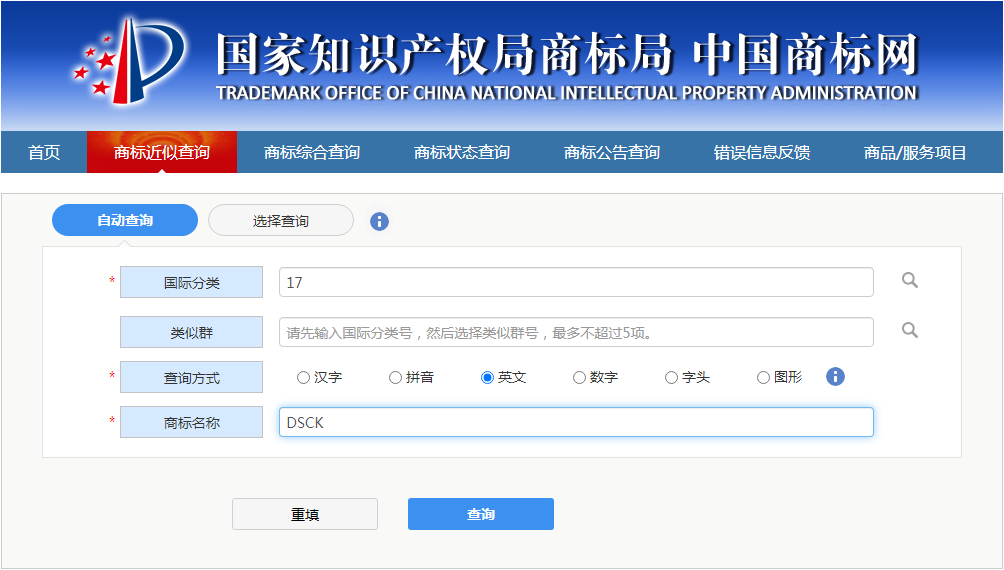Image resolution: width=1004 pixels, height=570 pixels.
Task: Switch to 选择查询 tab
Action: [280, 220]
